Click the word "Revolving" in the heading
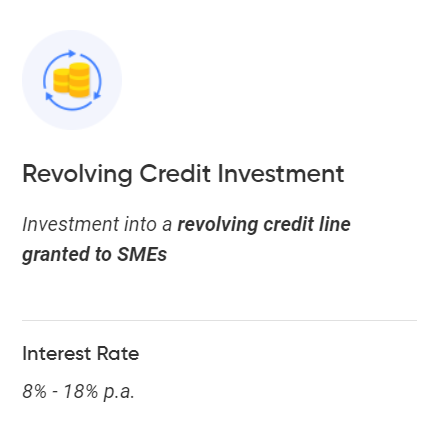Screen dimensions: 439x424 pyautogui.click(x=77, y=174)
